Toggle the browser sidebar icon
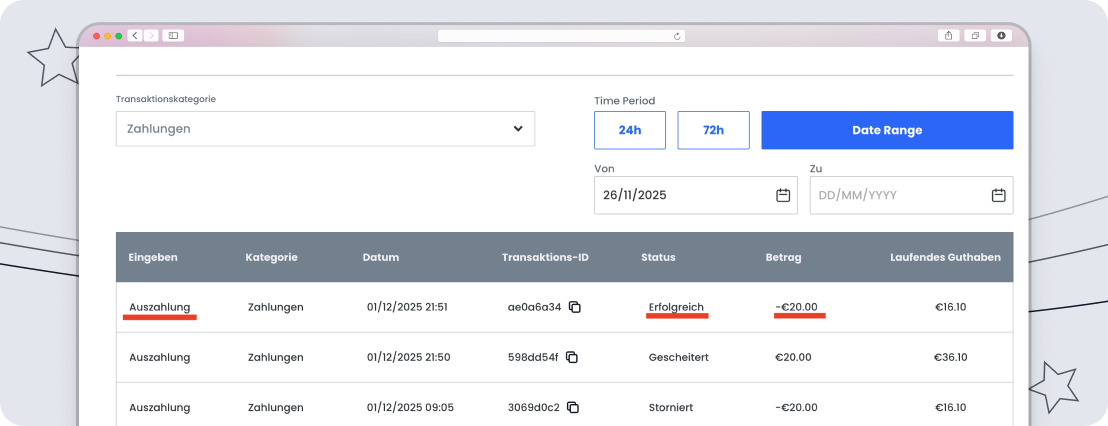The width and height of the screenshot is (1108, 426). pyautogui.click(x=173, y=35)
